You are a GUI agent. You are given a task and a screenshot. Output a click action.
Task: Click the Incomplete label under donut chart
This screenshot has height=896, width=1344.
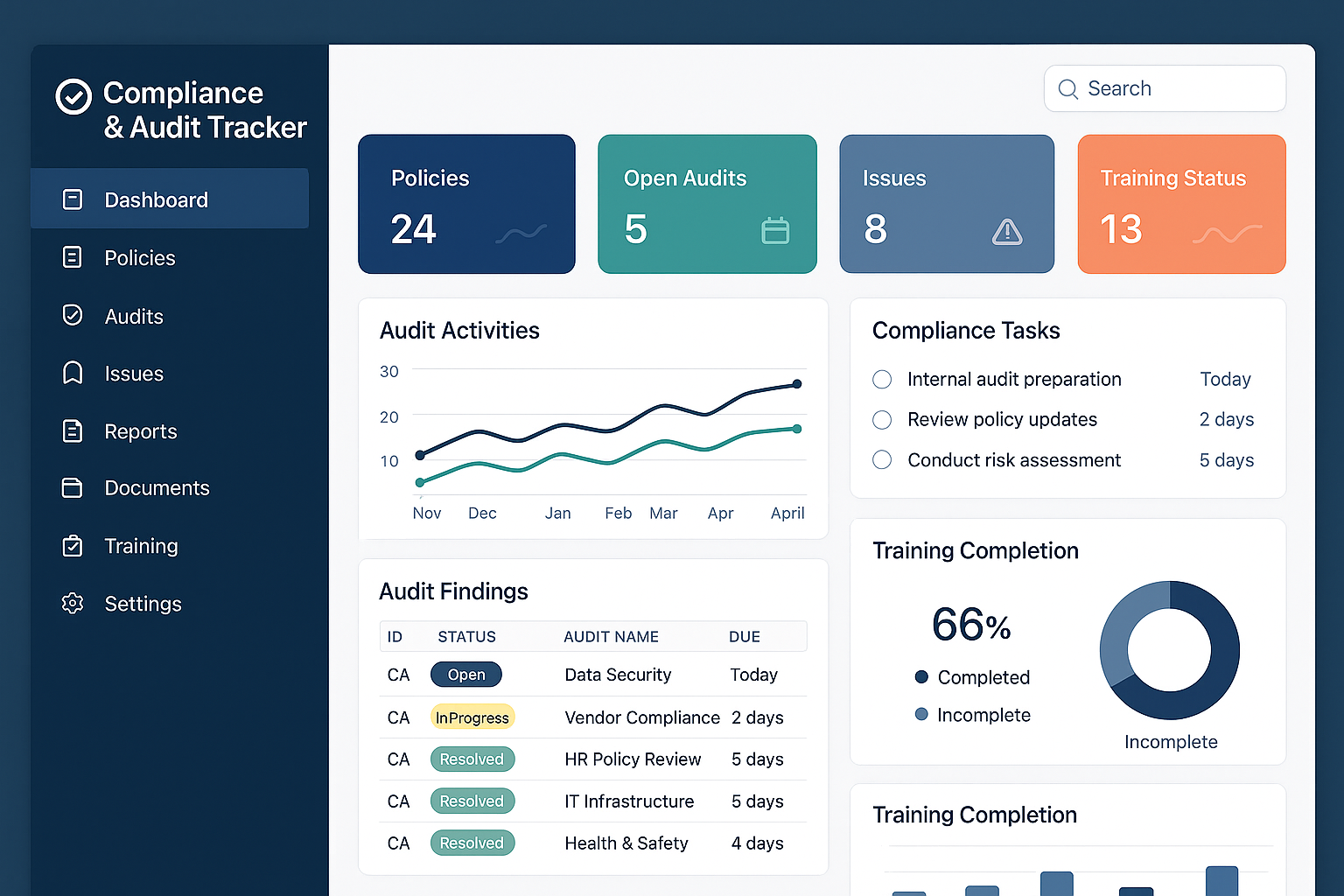(x=1171, y=742)
